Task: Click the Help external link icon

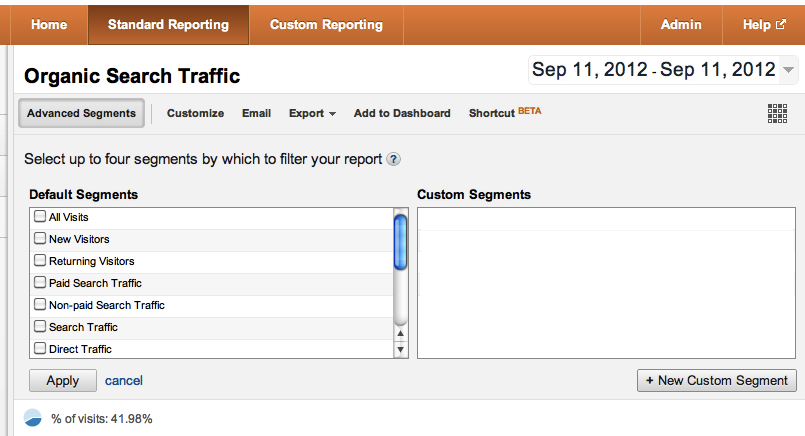Action: coord(781,24)
